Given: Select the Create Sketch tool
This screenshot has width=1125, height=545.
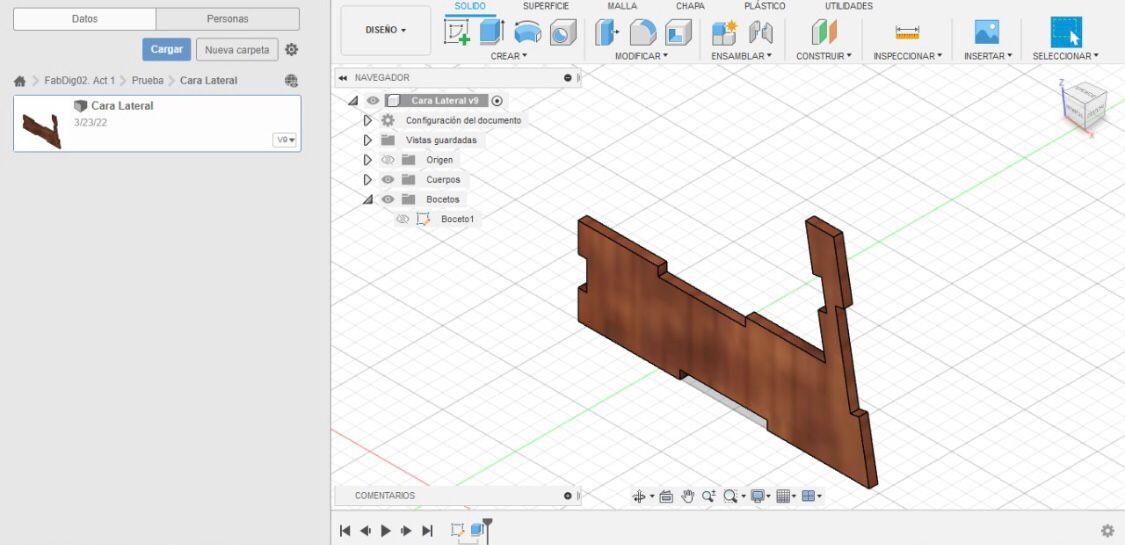Looking at the screenshot, I should 457,32.
